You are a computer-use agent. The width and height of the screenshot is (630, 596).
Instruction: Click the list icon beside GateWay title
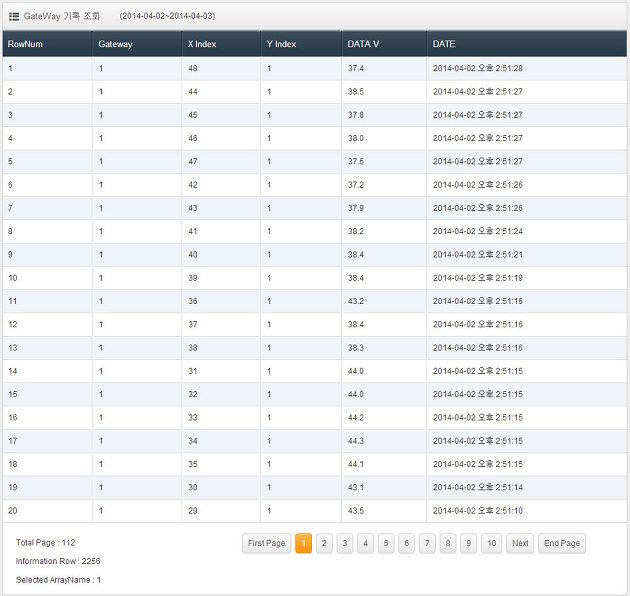pos(14,16)
